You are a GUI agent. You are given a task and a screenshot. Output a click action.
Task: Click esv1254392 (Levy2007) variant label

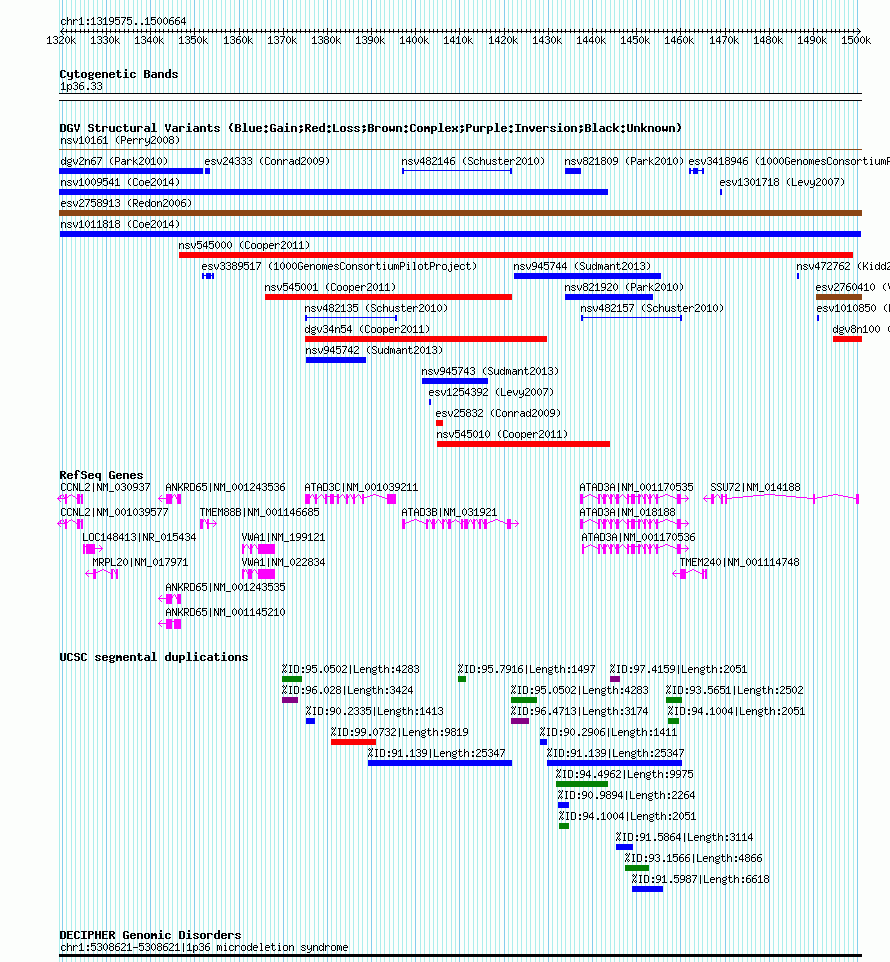click(491, 392)
